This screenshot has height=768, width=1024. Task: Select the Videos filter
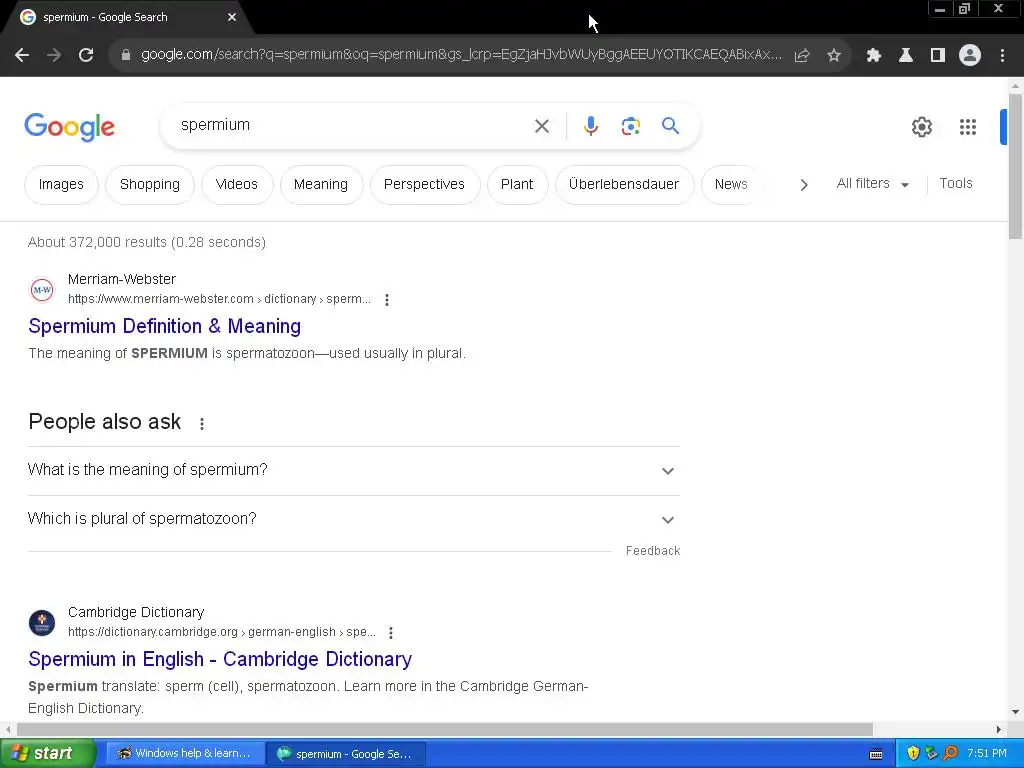pos(236,185)
